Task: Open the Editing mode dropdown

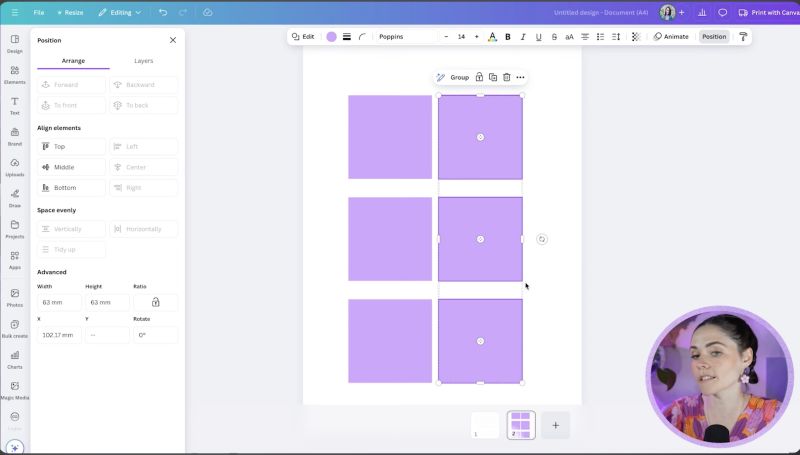Action: [120, 12]
